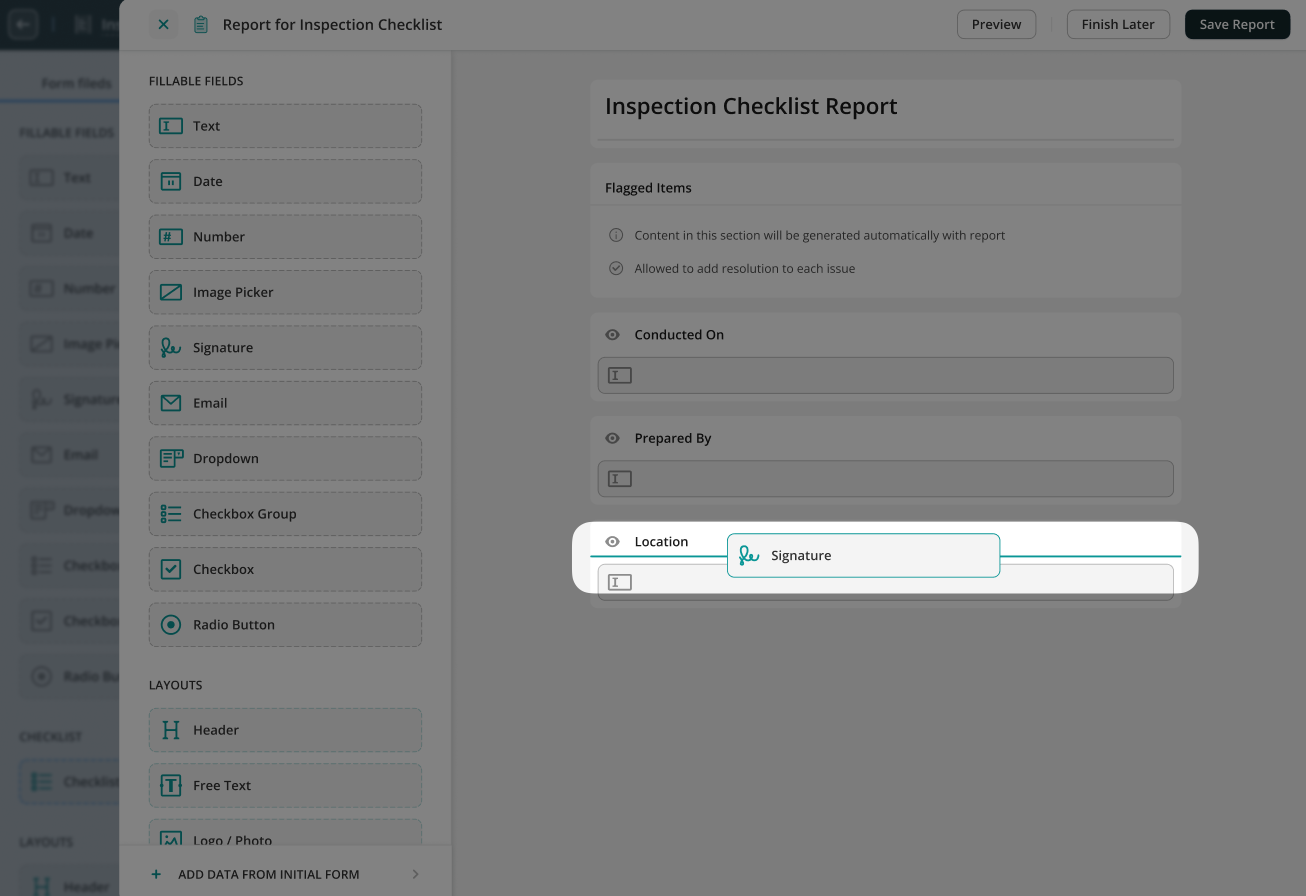Image resolution: width=1306 pixels, height=896 pixels.
Task: Hide the Prepared By field
Action: [x=613, y=438]
